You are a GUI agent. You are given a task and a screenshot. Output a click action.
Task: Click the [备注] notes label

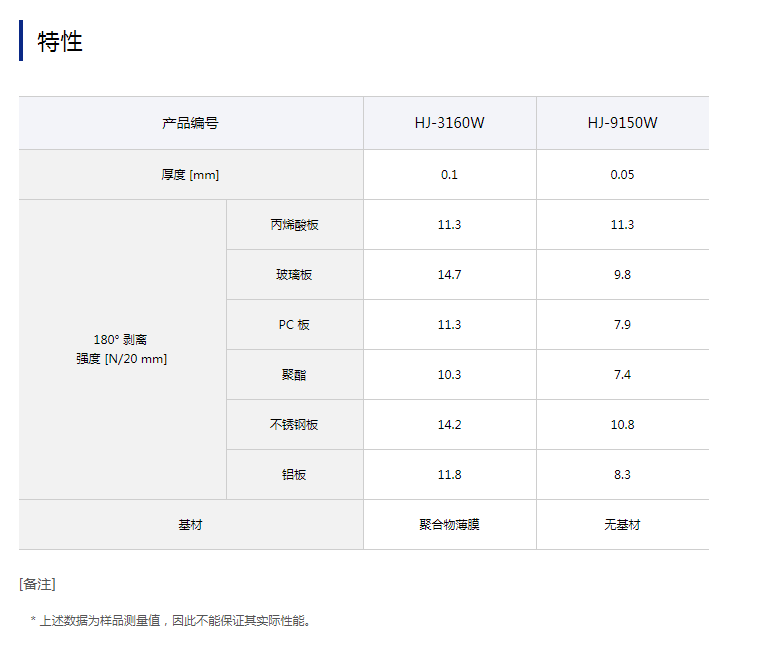(x=37, y=584)
